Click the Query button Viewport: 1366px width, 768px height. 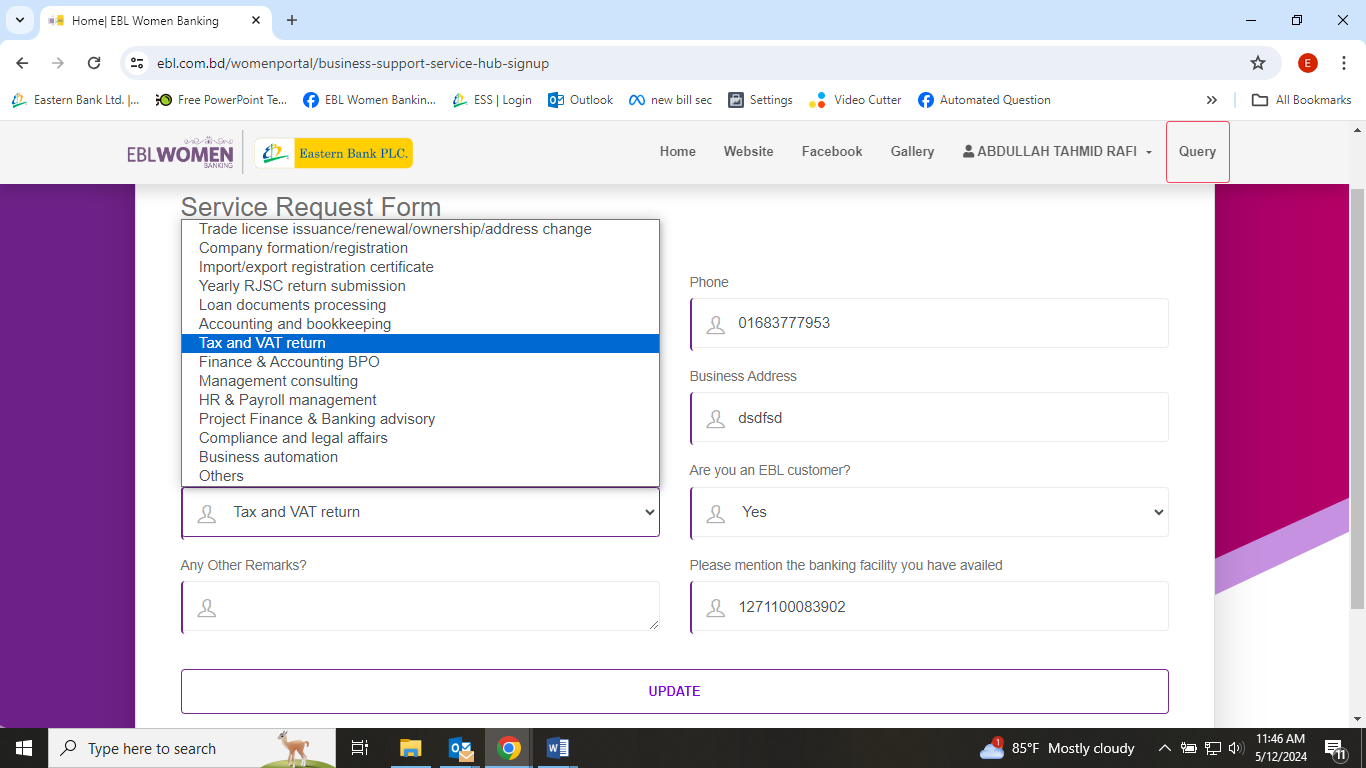coord(1197,152)
